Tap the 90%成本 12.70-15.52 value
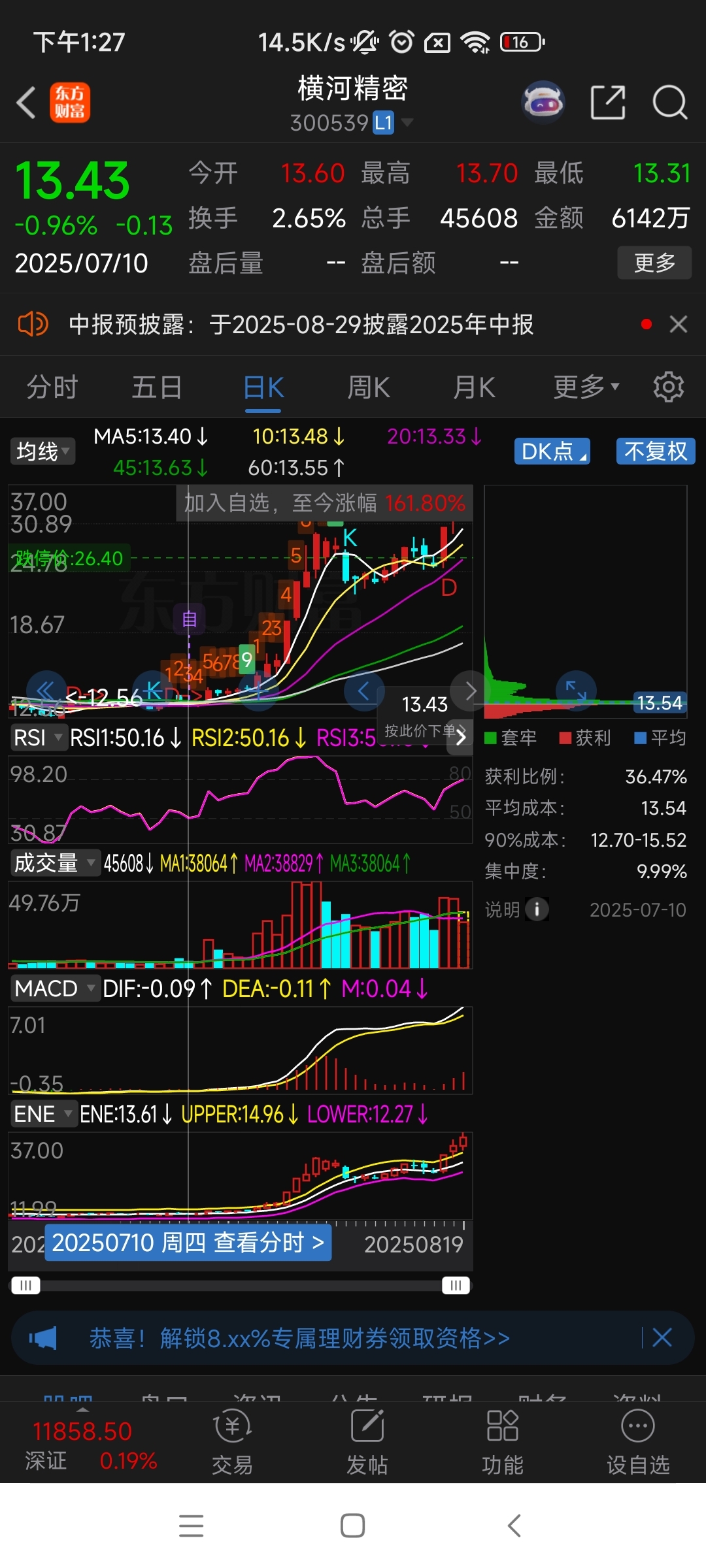 tap(639, 840)
